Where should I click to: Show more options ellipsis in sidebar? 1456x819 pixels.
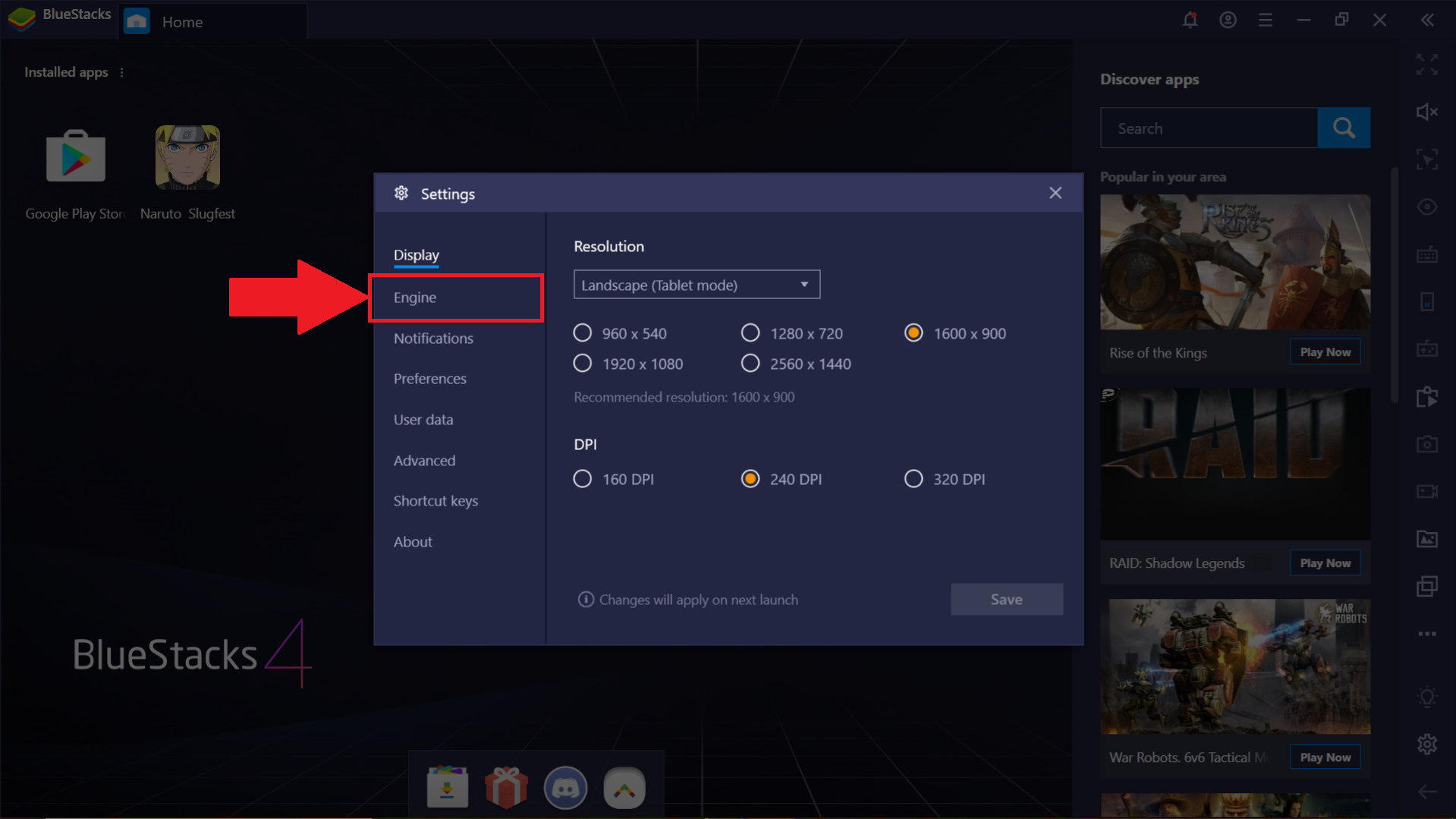[x=1427, y=634]
